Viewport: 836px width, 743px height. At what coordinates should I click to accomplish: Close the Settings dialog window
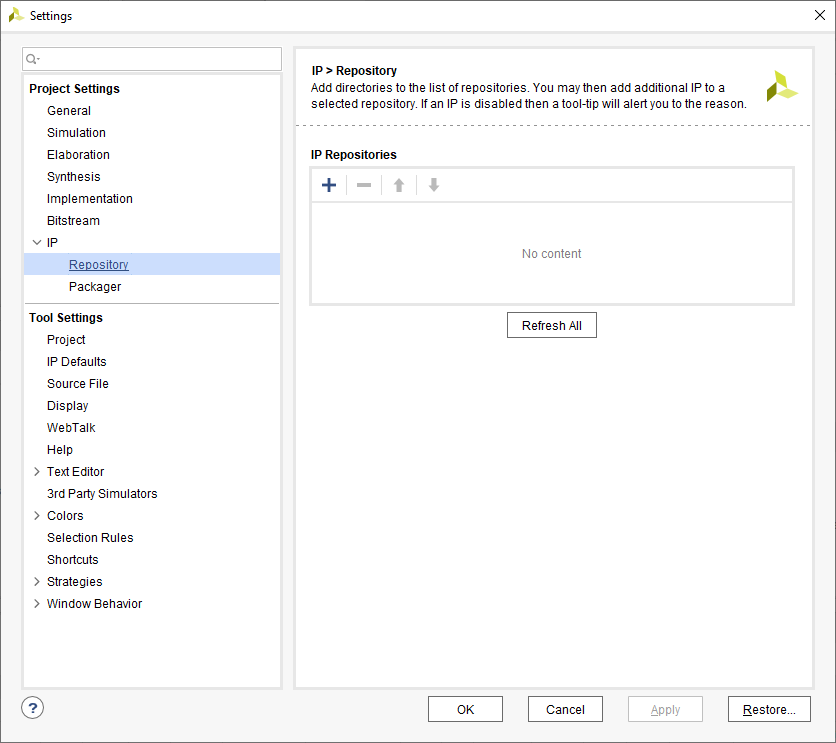tap(820, 15)
